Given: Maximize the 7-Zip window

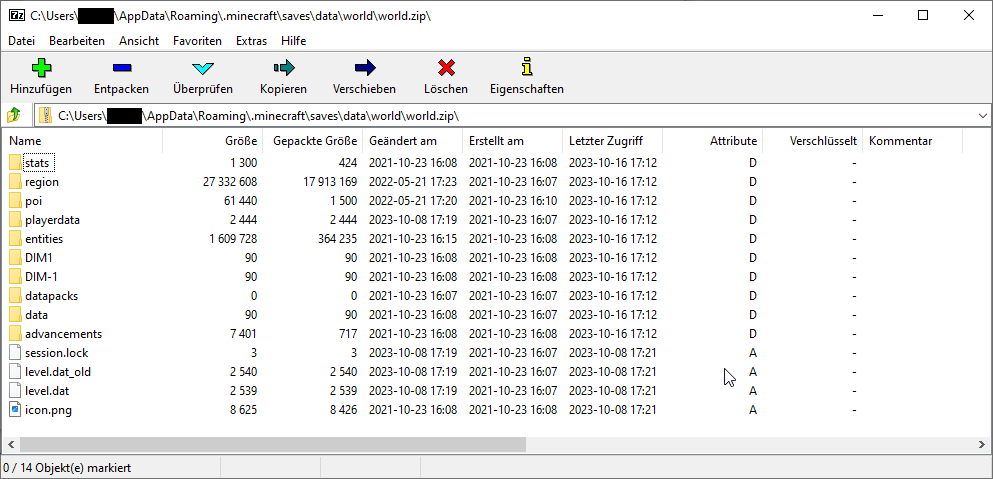Looking at the screenshot, I should tap(923, 16).
